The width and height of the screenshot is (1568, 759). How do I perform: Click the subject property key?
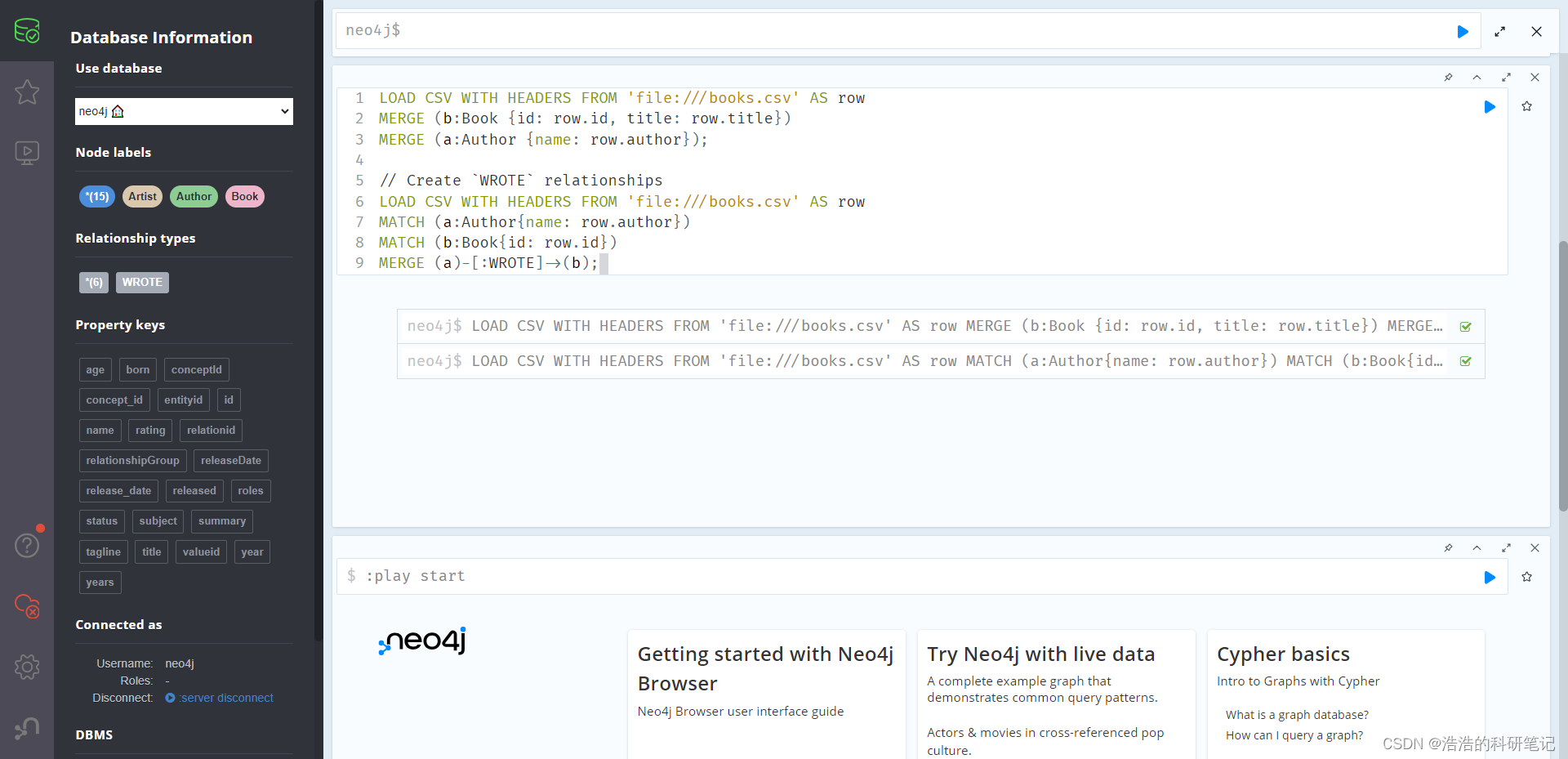click(x=158, y=520)
